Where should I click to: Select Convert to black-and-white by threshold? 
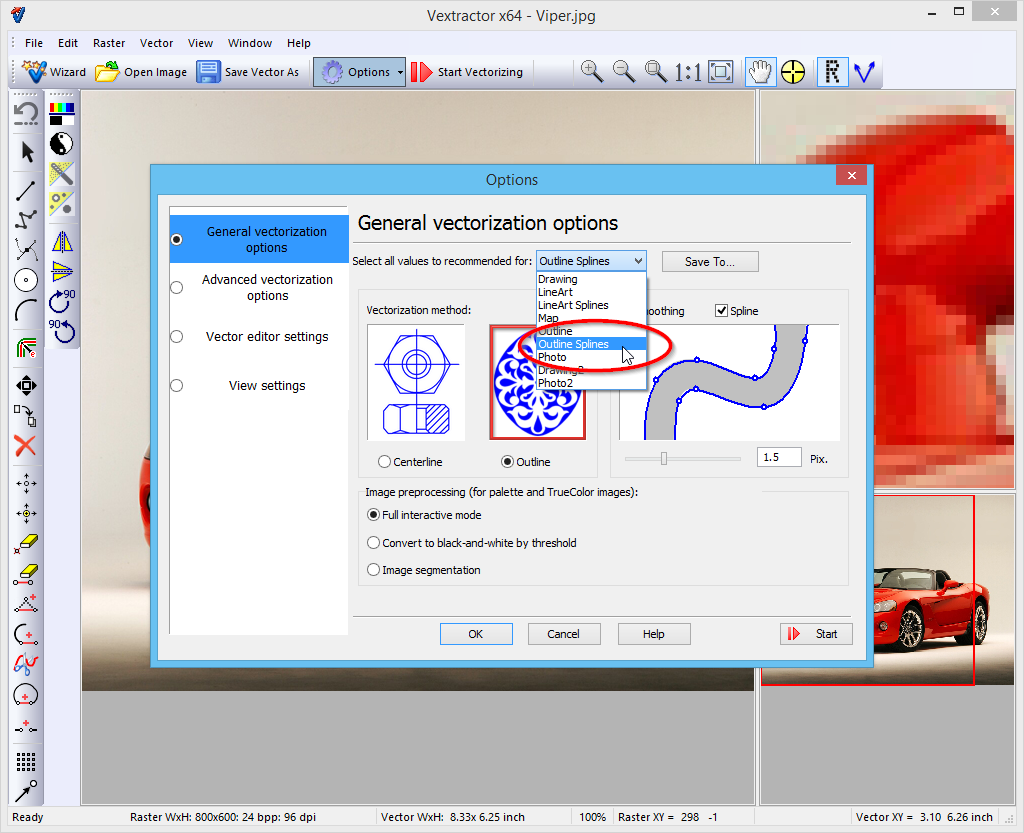point(374,543)
